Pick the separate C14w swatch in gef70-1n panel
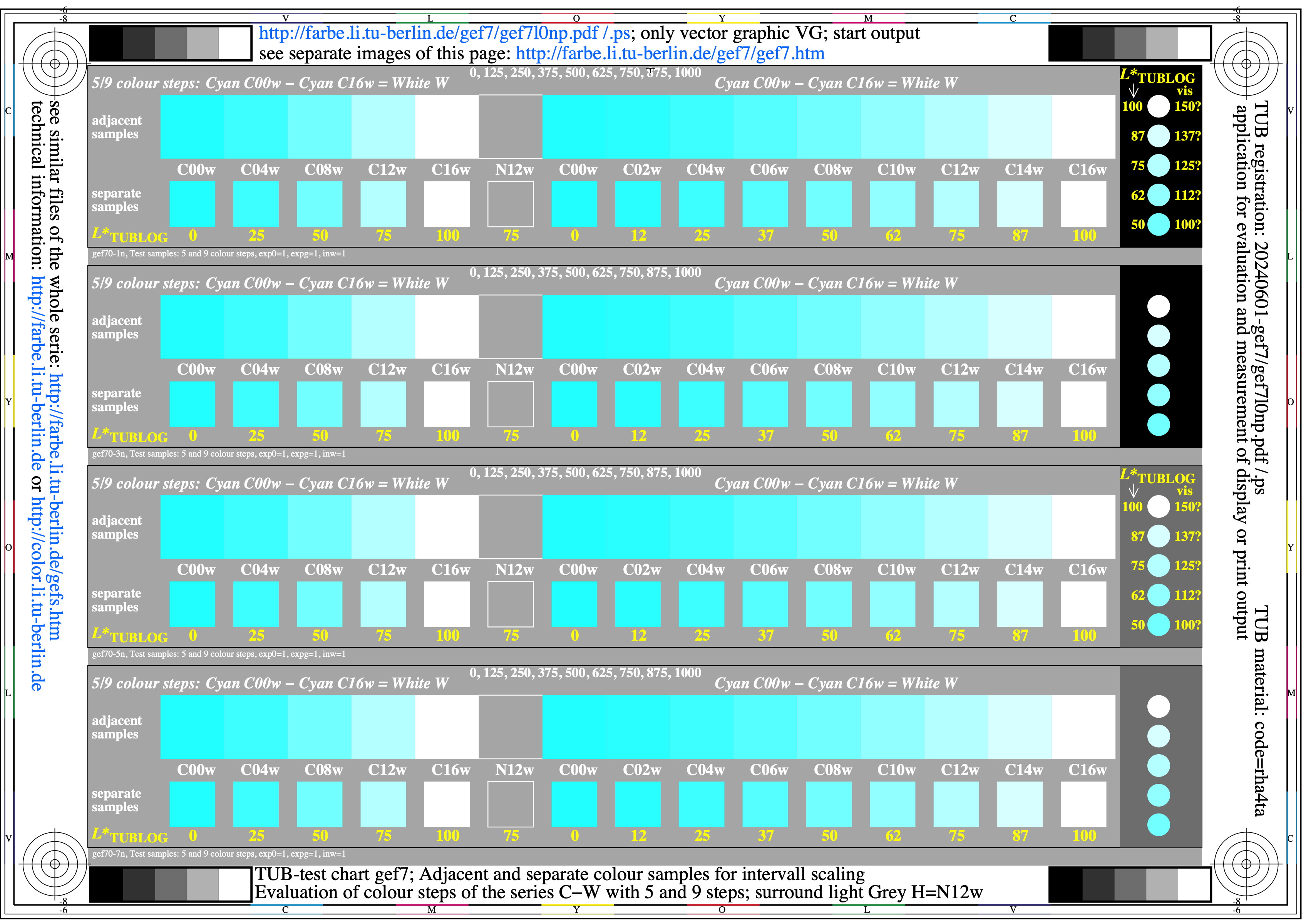The width and height of the screenshot is (1306, 924). [1020, 204]
